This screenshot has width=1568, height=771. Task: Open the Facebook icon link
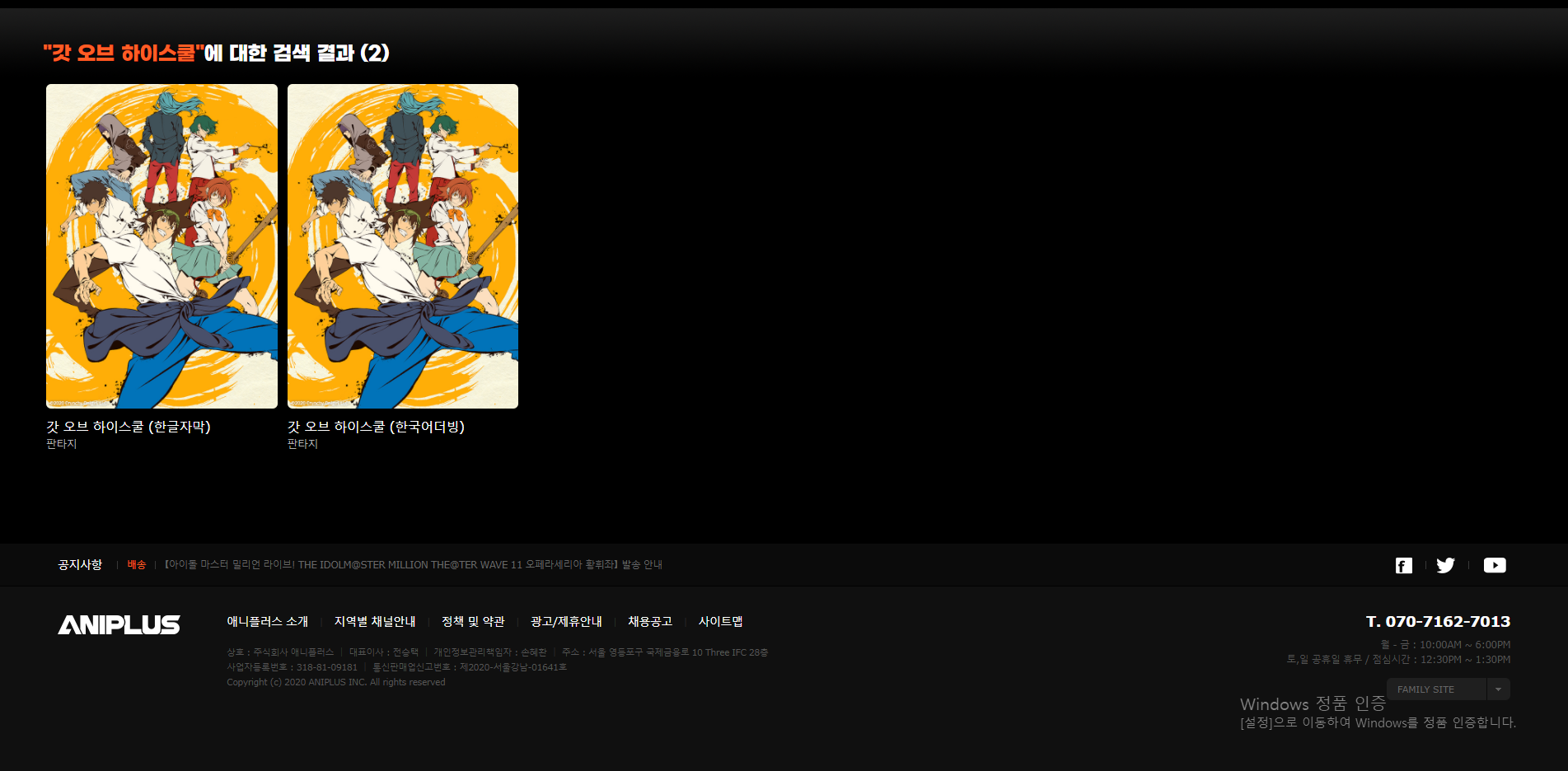[x=1403, y=565]
